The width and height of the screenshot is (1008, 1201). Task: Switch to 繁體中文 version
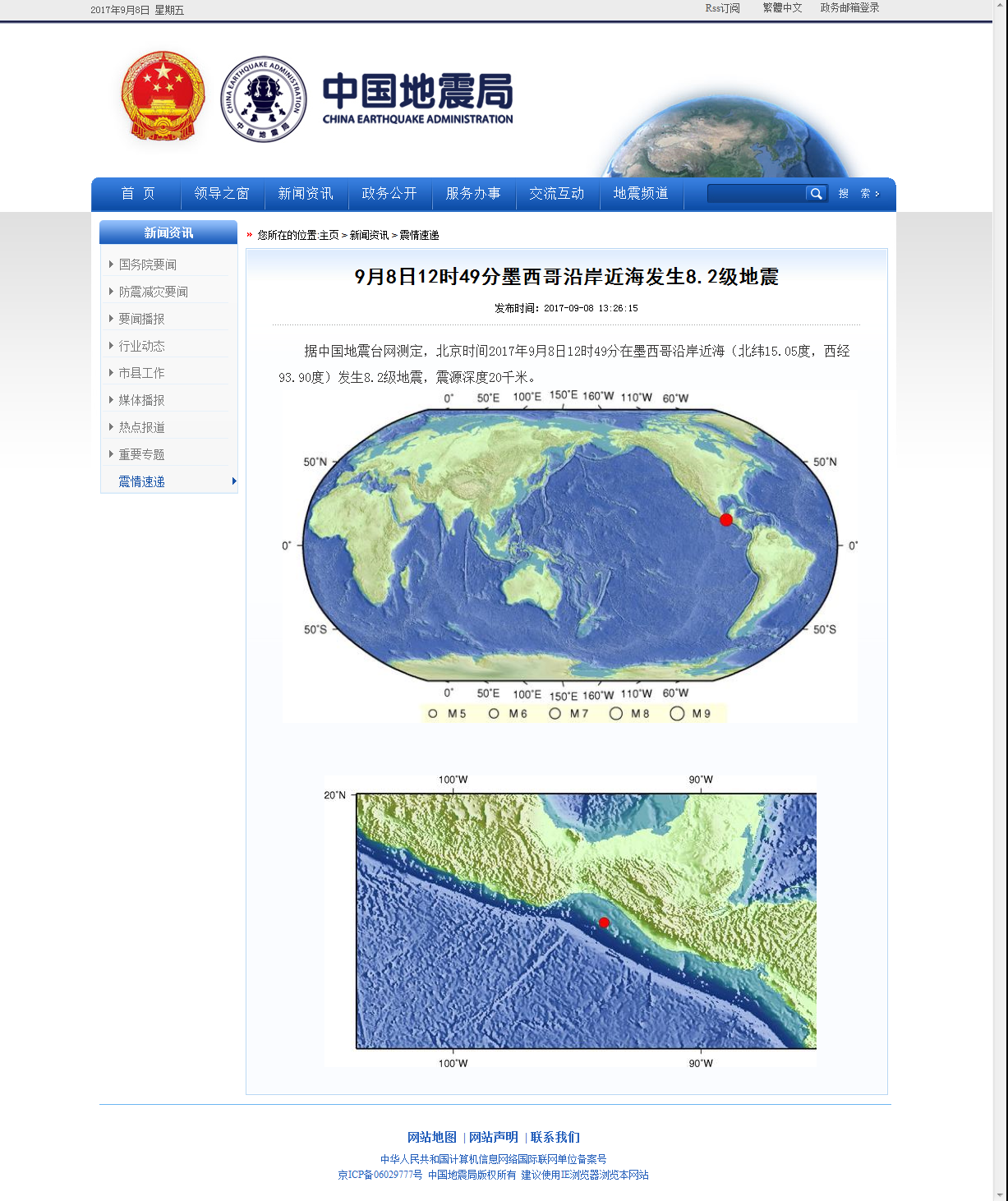tap(782, 8)
